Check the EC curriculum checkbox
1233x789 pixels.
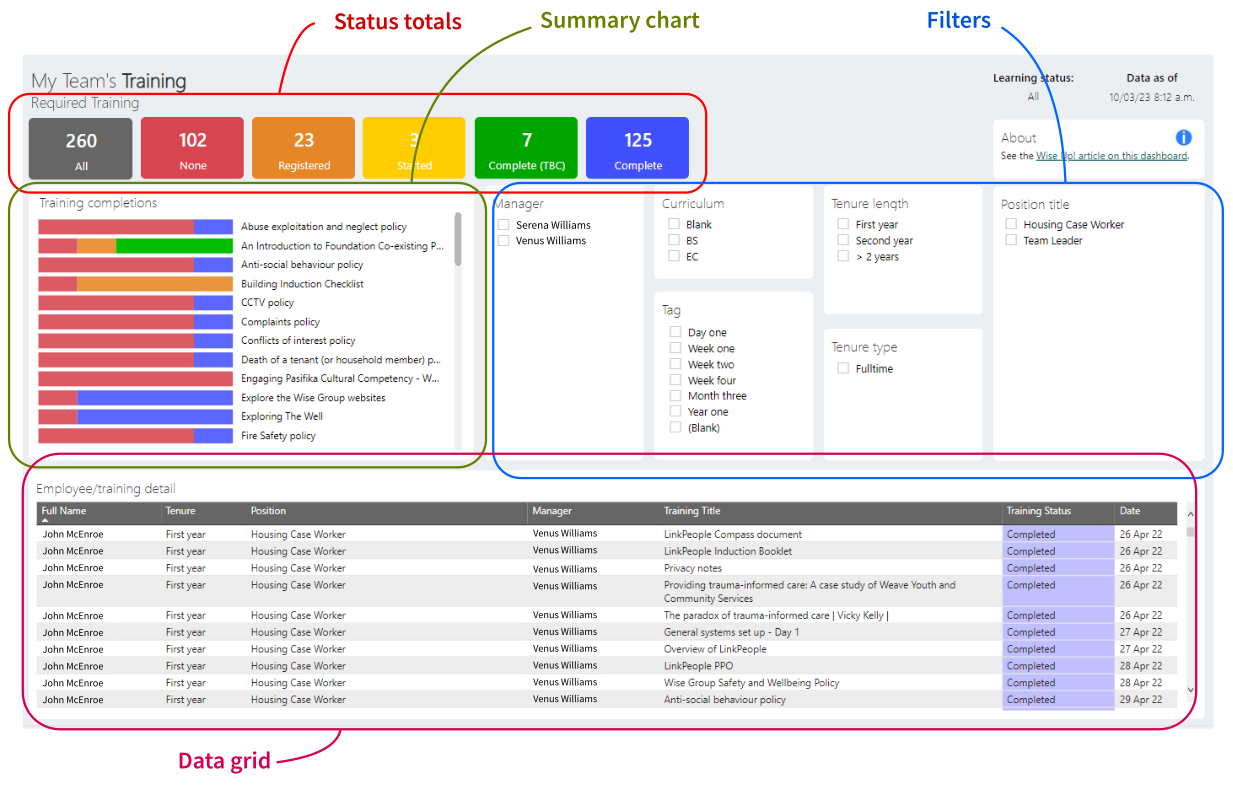tap(675, 256)
